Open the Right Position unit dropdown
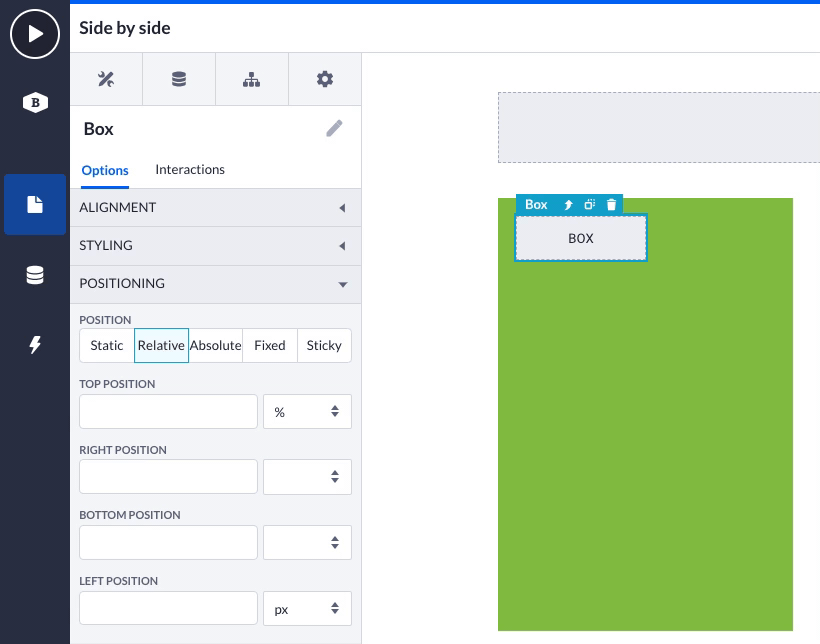Screen dimensions: 820x644 coord(308,477)
